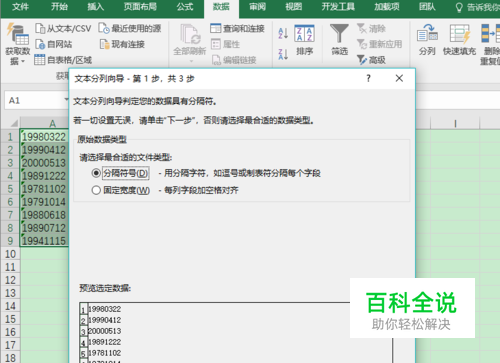Close the 文本分列向导 dialog
The image size is (500, 363).
pyautogui.click(x=399, y=78)
